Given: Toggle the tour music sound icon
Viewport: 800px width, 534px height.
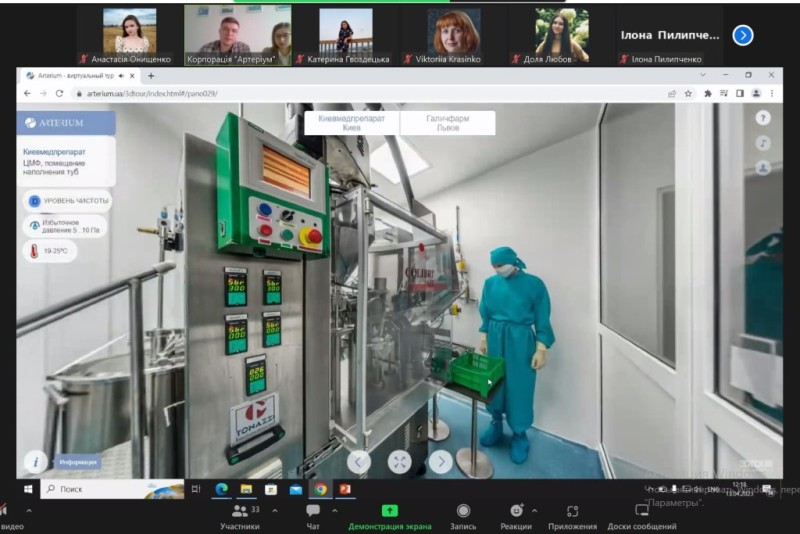Looking at the screenshot, I should click(x=764, y=143).
